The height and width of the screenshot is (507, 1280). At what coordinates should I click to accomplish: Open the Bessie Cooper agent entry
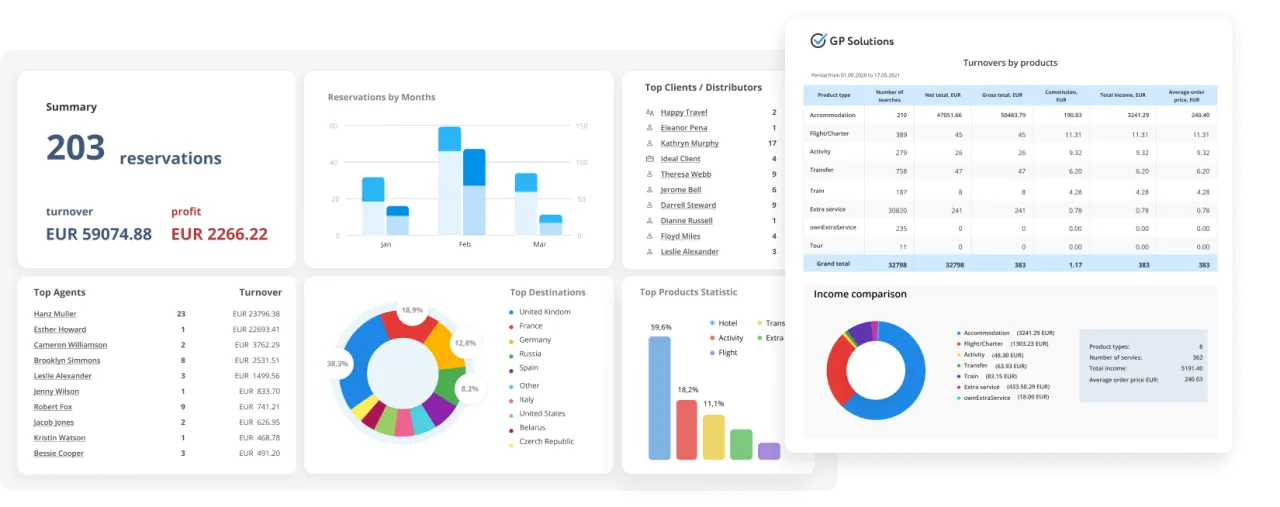58,454
